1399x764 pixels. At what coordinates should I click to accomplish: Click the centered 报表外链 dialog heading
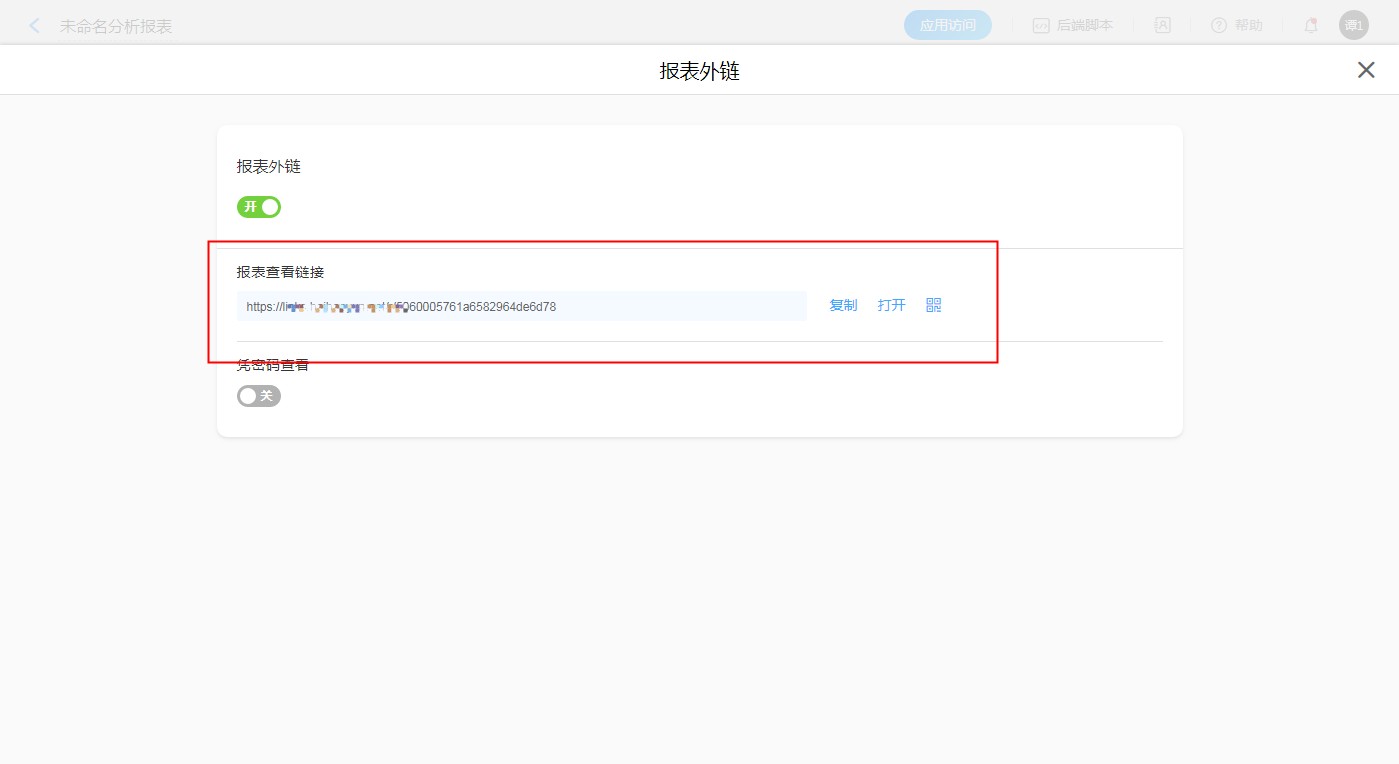click(699, 71)
